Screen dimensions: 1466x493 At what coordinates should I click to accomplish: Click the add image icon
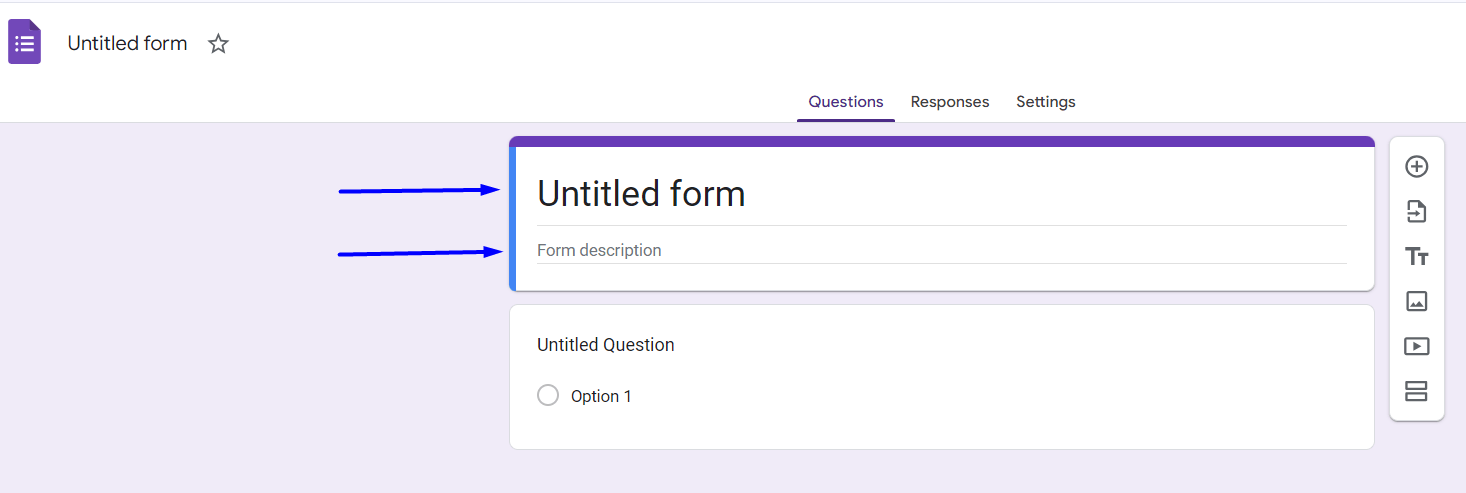[x=1416, y=301]
